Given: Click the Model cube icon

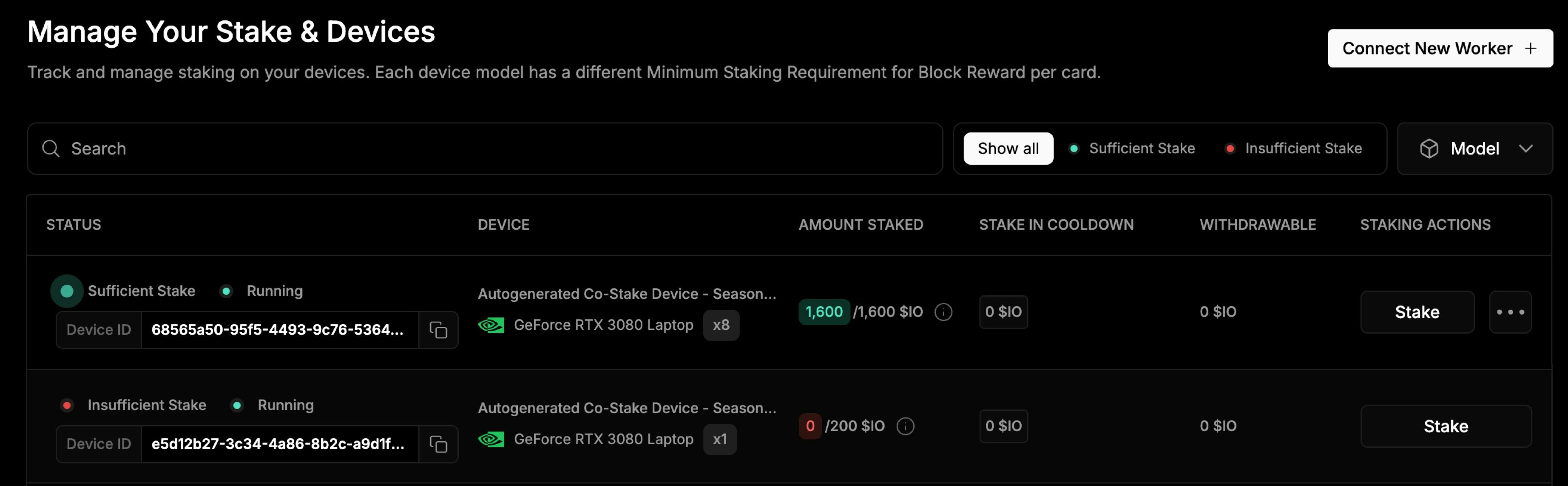Looking at the screenshot, I should point(1429,149).
